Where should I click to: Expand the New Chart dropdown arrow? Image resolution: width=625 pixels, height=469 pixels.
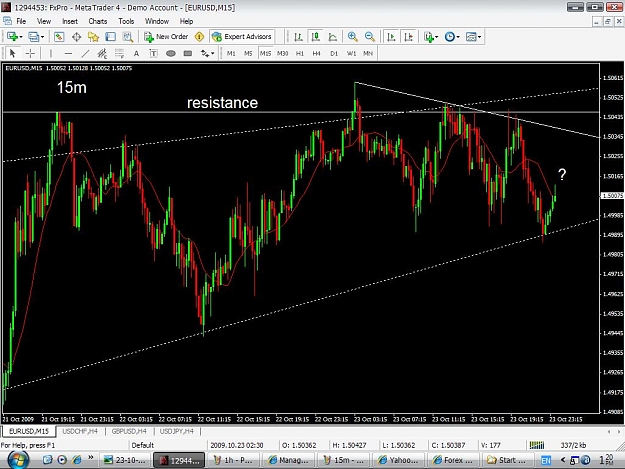click(21, 37)
